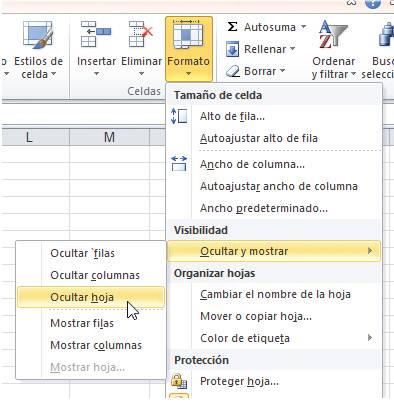Select Ocultar hoja in submenu
The image size is (394, 415).
91,297
